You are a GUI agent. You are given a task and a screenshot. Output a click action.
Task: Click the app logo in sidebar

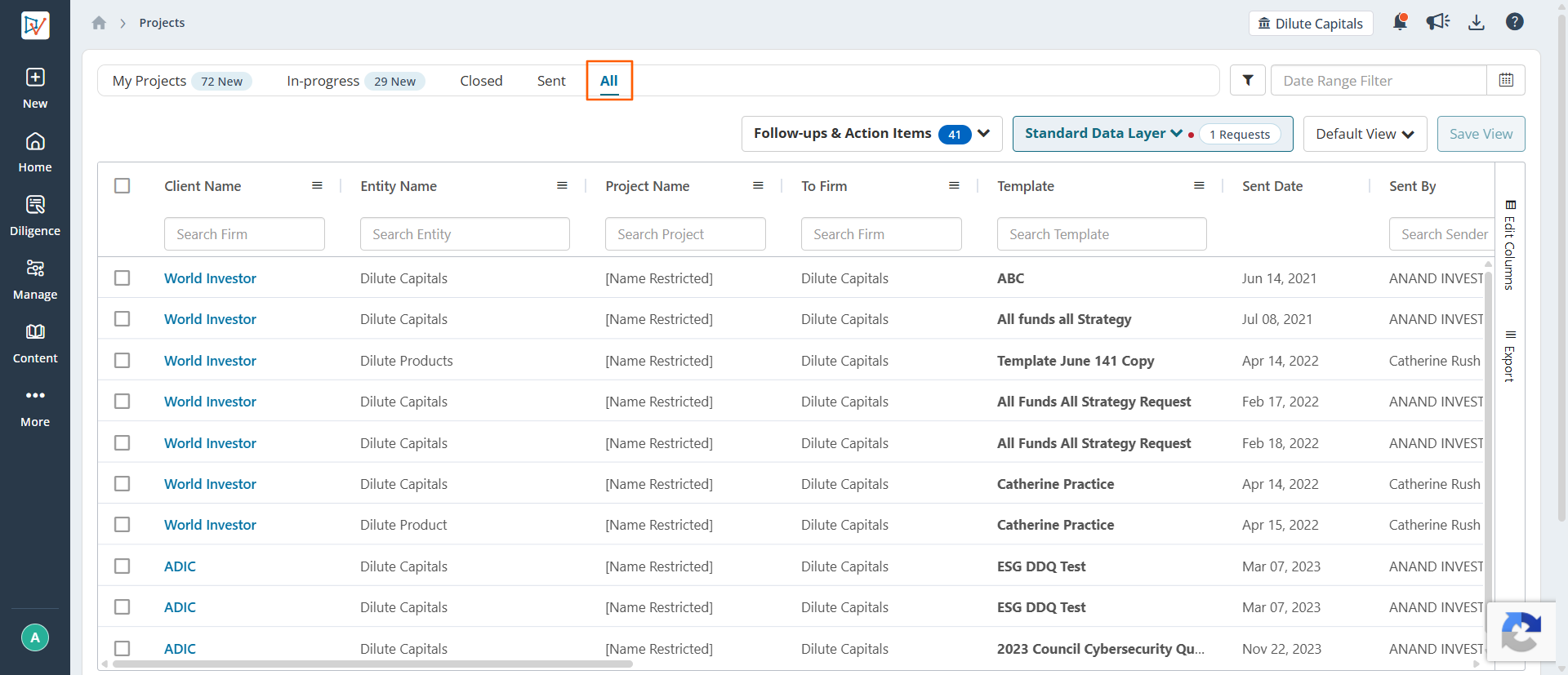click(35, 25)
